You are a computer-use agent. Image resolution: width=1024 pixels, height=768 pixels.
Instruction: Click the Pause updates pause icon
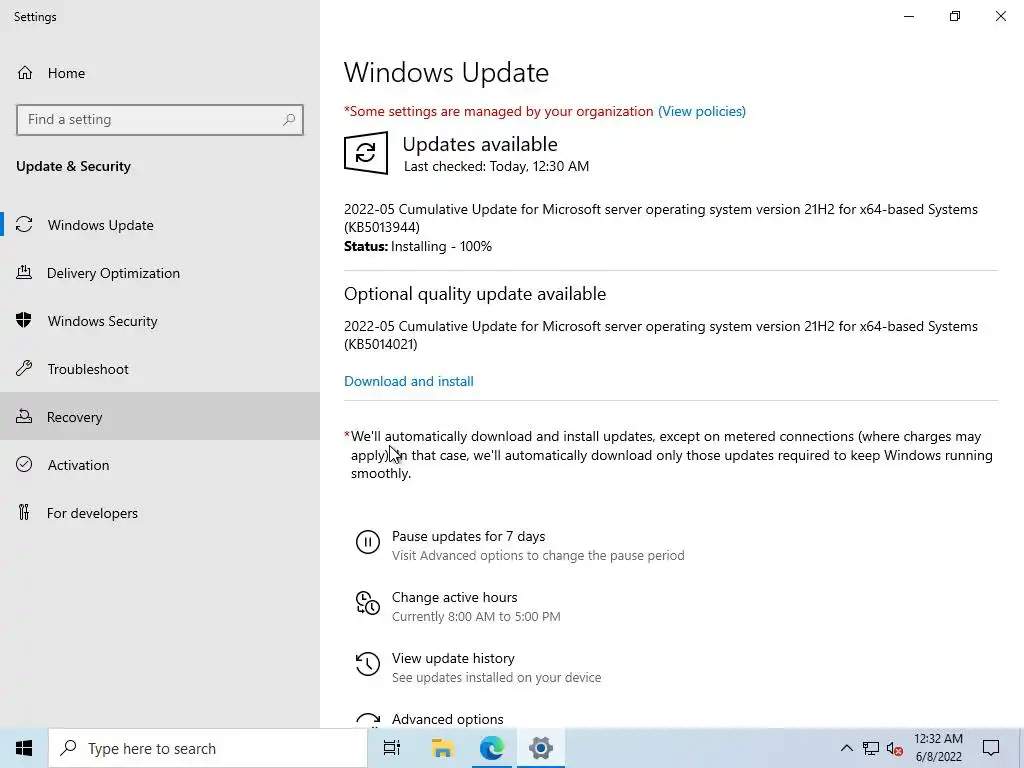coord(368,542)
